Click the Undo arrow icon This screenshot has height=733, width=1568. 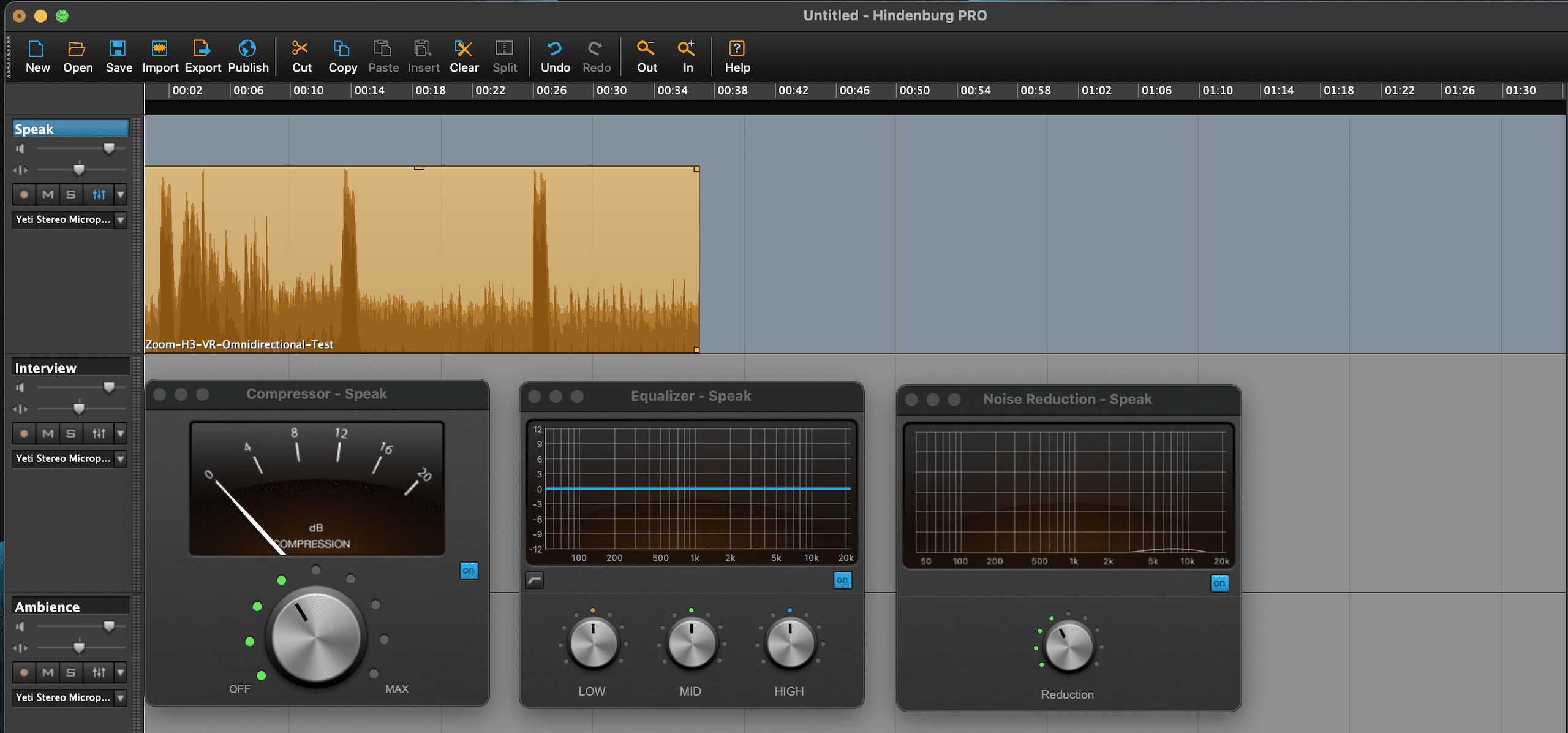pos(554,49)
